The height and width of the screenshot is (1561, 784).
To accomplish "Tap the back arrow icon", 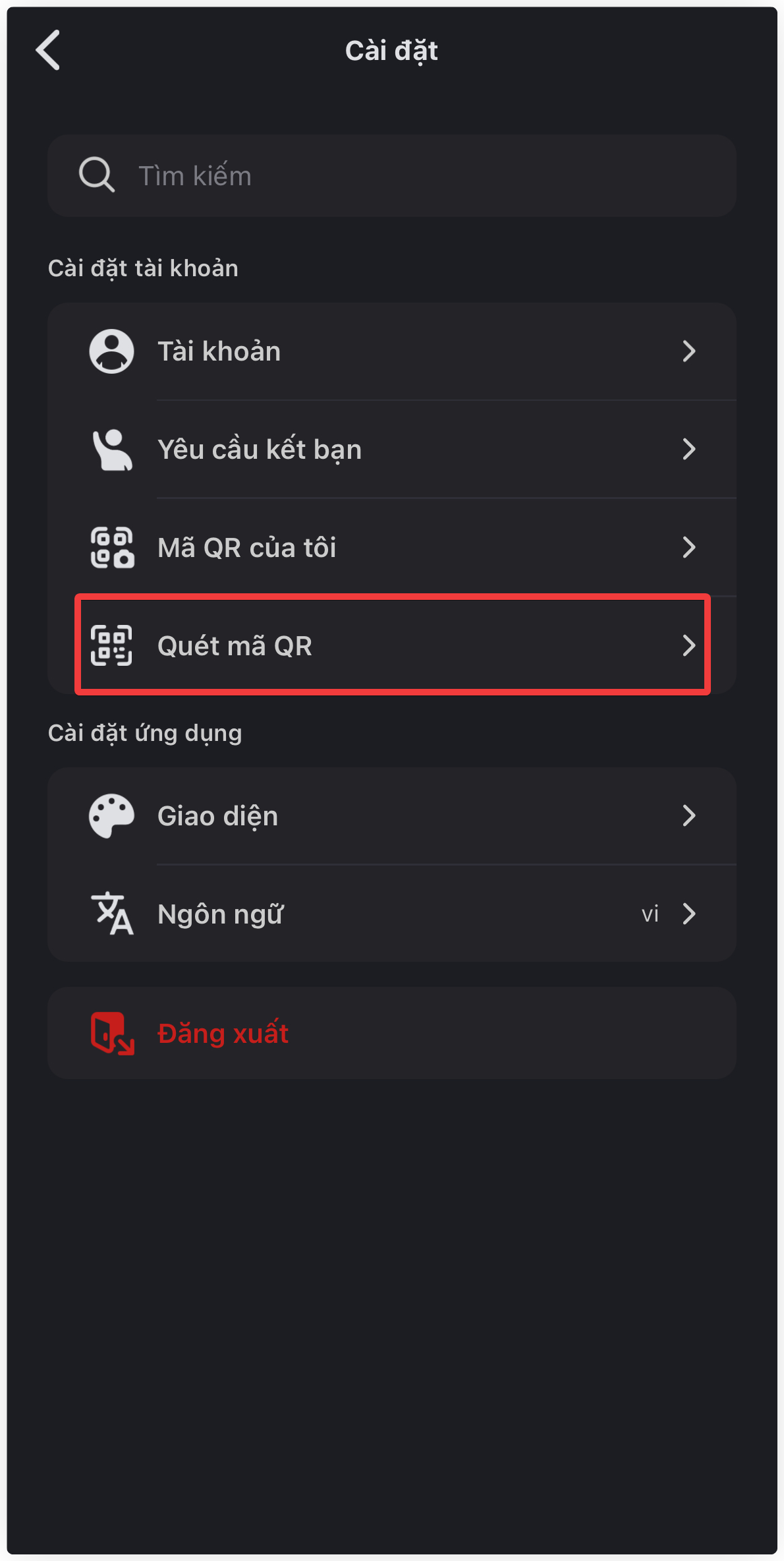I will click(48, 50).
